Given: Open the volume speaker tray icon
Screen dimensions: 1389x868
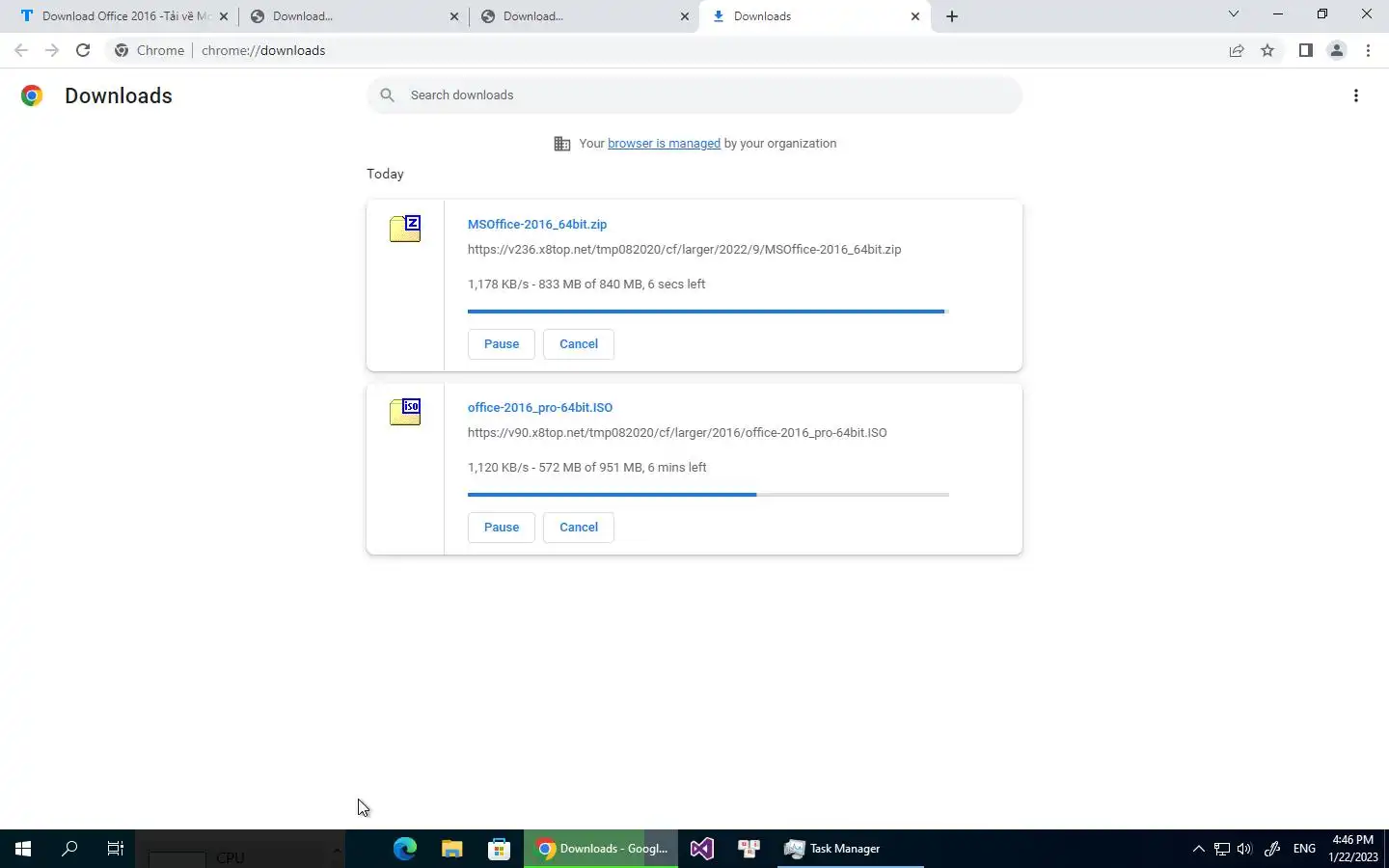Looking at the screenshot, I should click(1244, 849).
